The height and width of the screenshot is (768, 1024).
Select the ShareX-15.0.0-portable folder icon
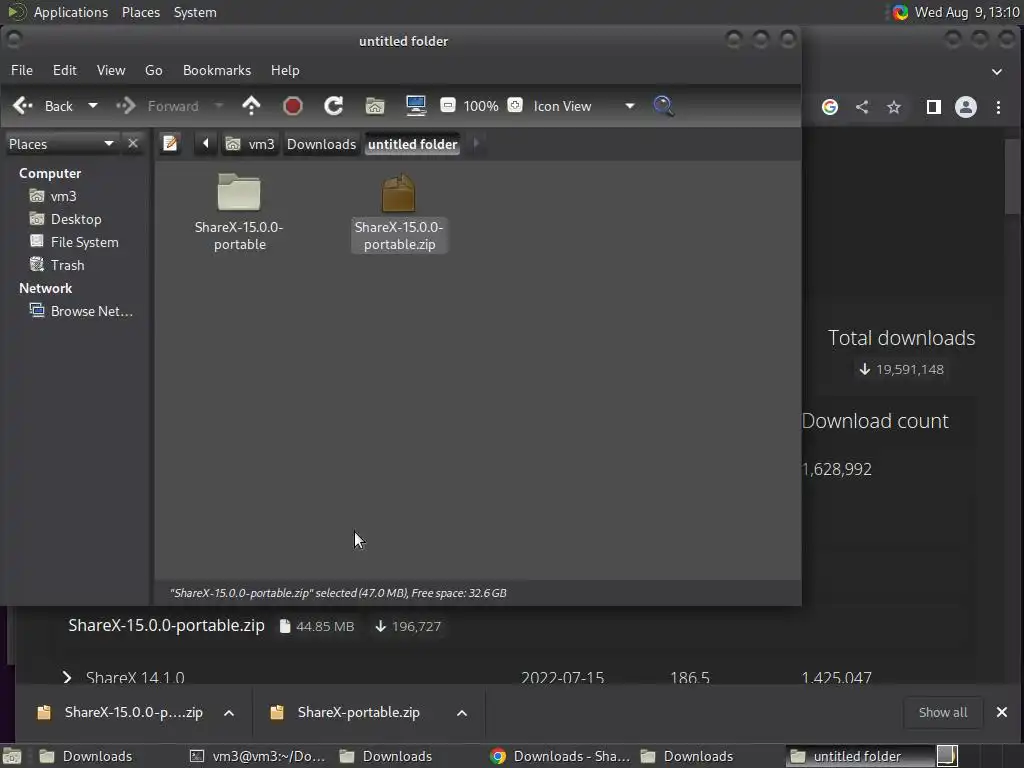pyautogui.click(x=239, y=193)
